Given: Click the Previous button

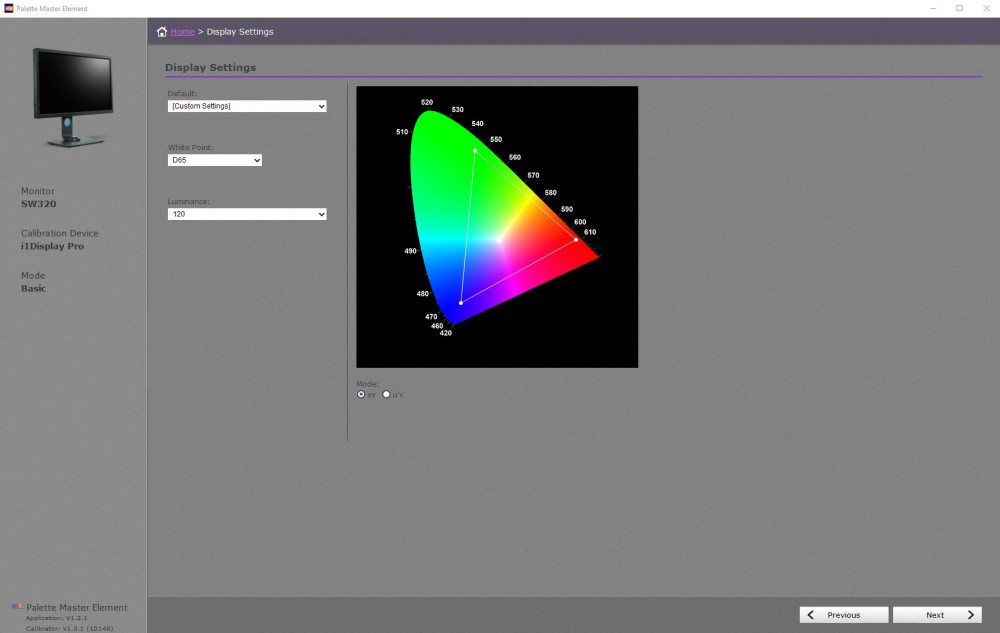Looking at the screenshot, I should [x=844, y=615].
